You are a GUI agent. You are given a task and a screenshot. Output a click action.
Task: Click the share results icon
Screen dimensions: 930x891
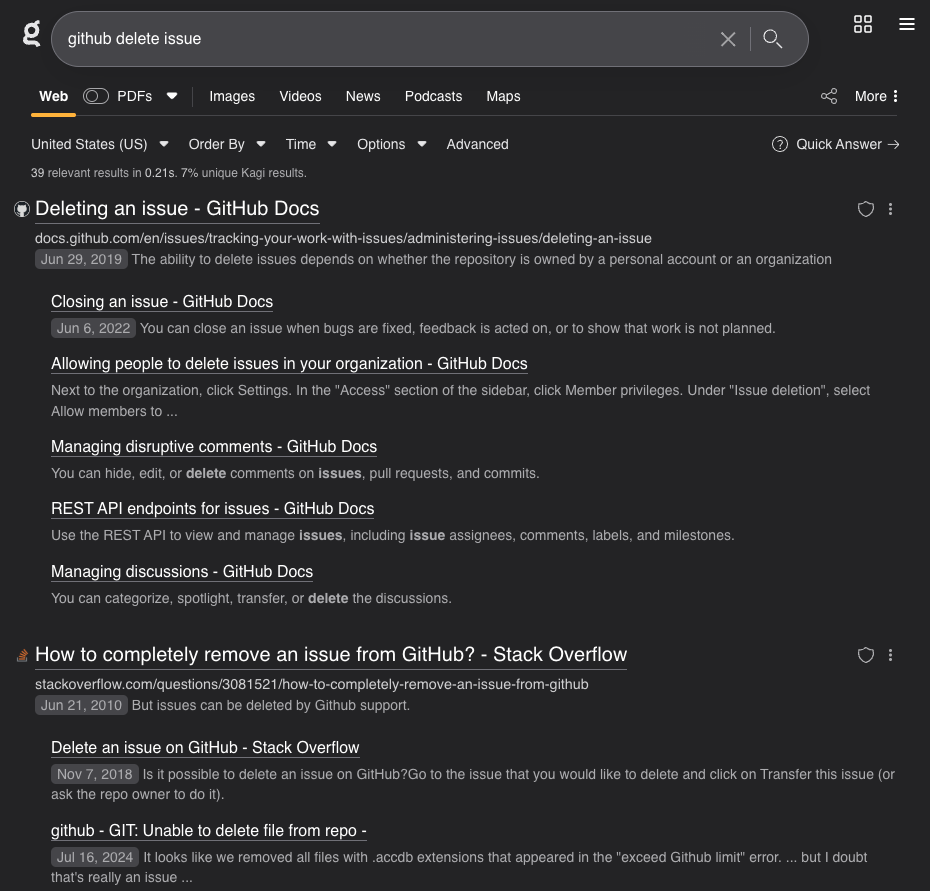(x=829, y=96)
